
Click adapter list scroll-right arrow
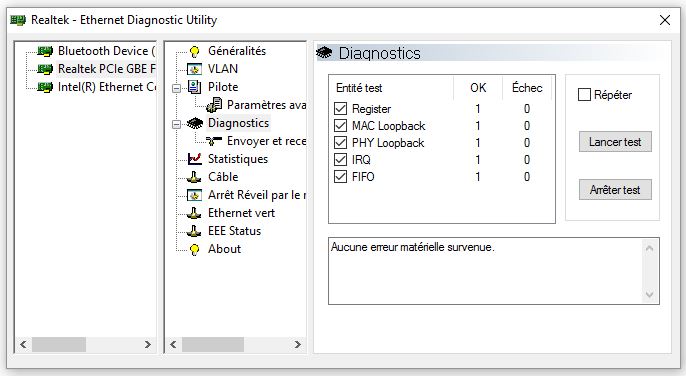pyautogui.click(x=148, y=344)
